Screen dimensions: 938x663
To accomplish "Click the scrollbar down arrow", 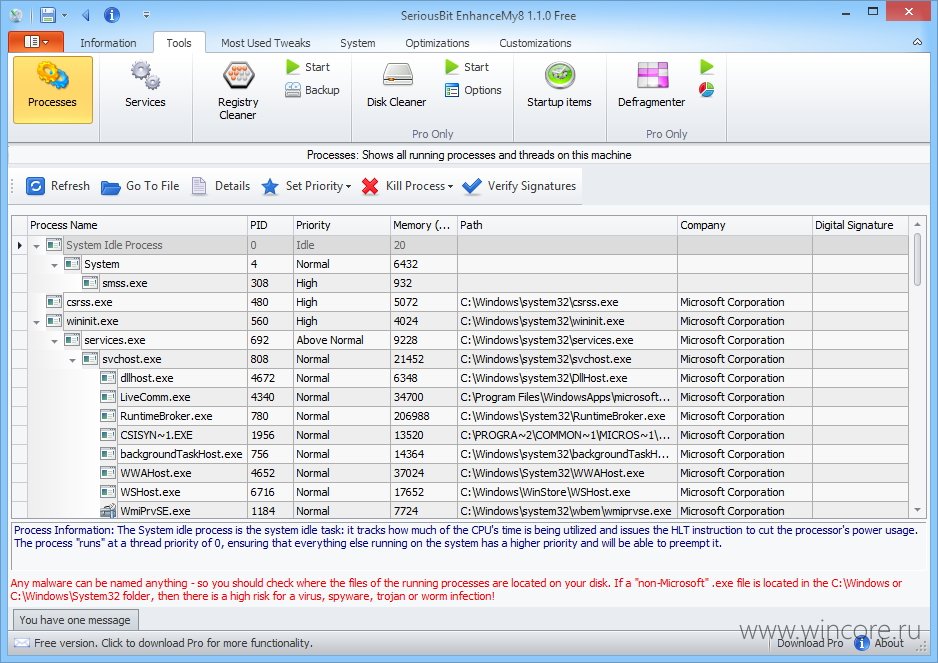I will (918, 510).
